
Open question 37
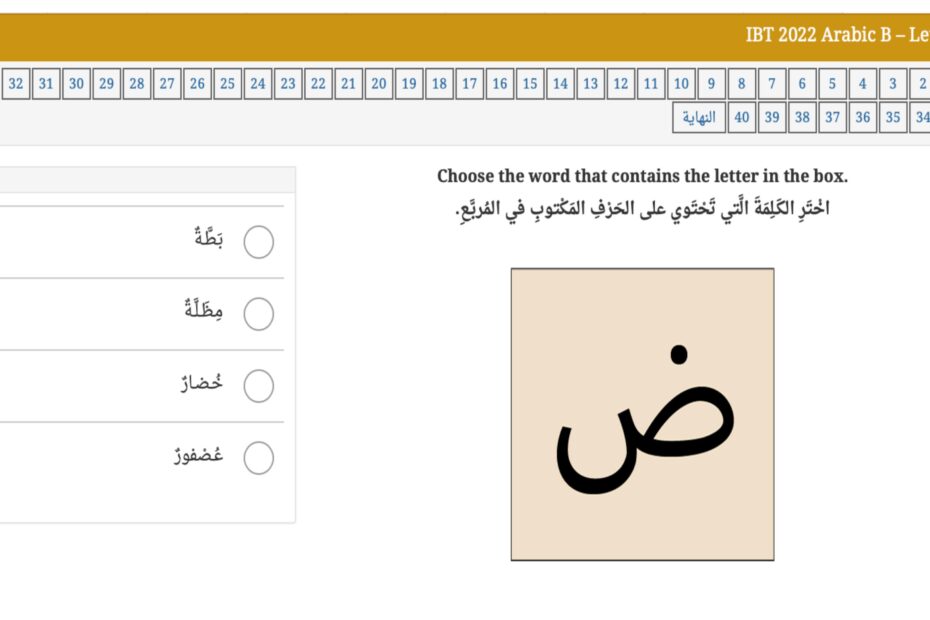pos(832,117)
